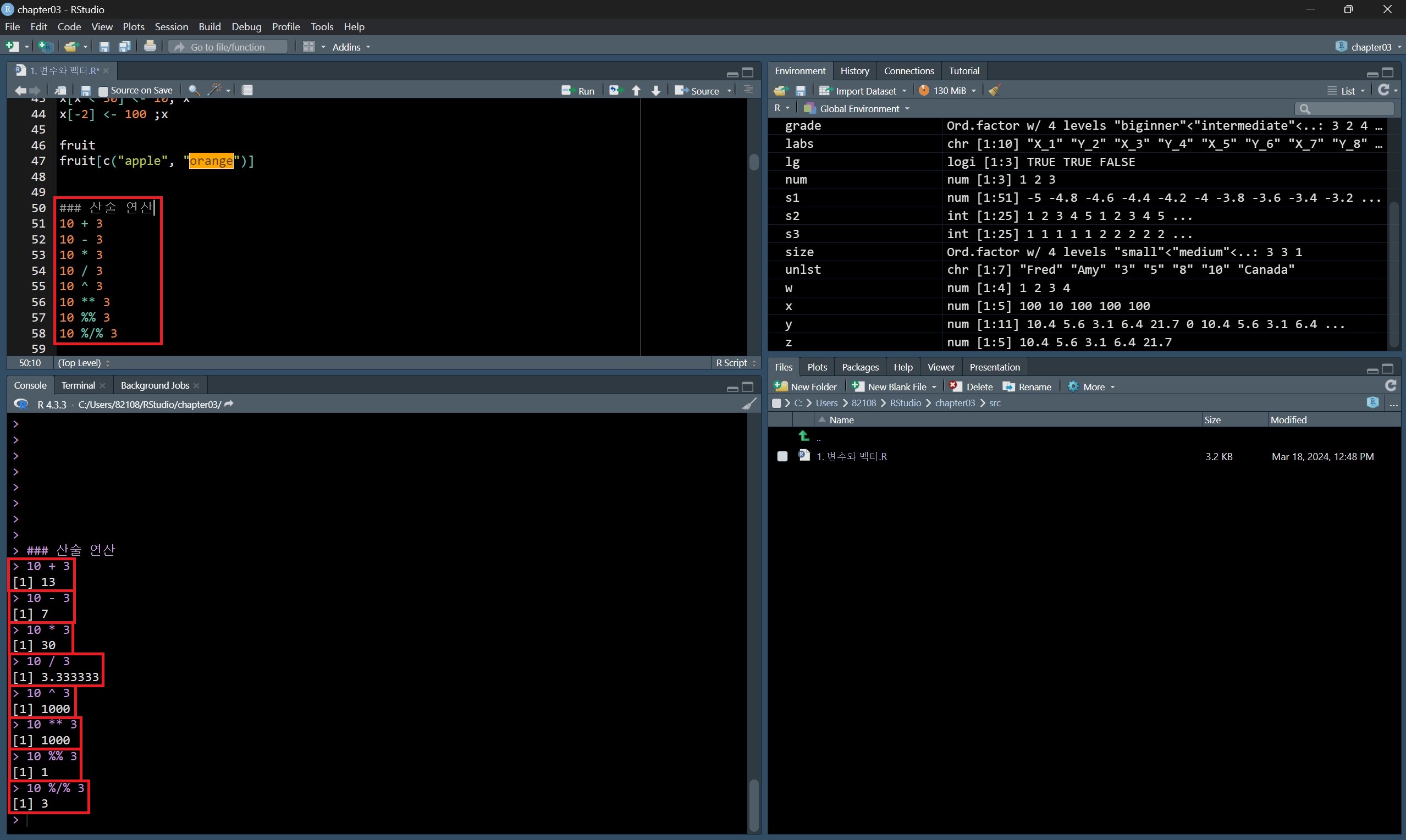Click the print icon in main toolbar
1406x840 pixels.
150,46
